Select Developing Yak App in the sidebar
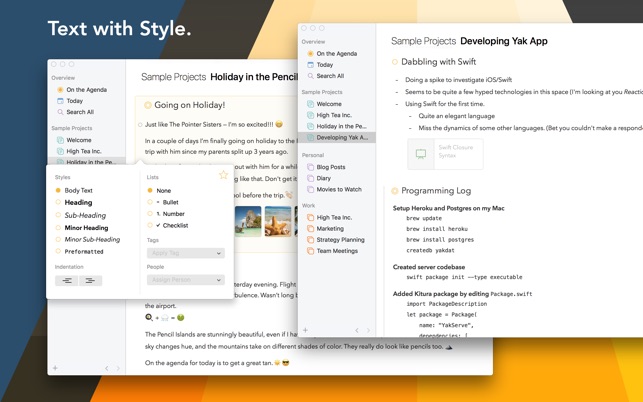 [x=340, y=137]
